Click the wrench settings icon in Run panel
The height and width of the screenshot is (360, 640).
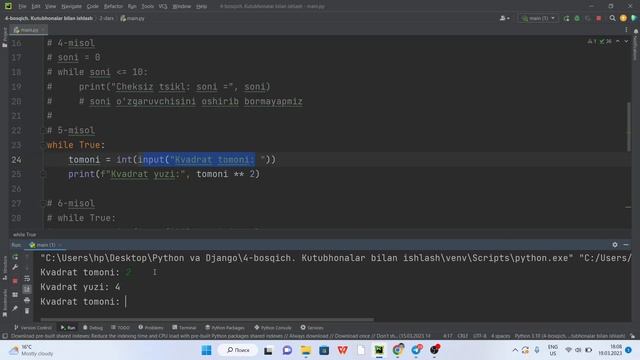click(15, 268)
